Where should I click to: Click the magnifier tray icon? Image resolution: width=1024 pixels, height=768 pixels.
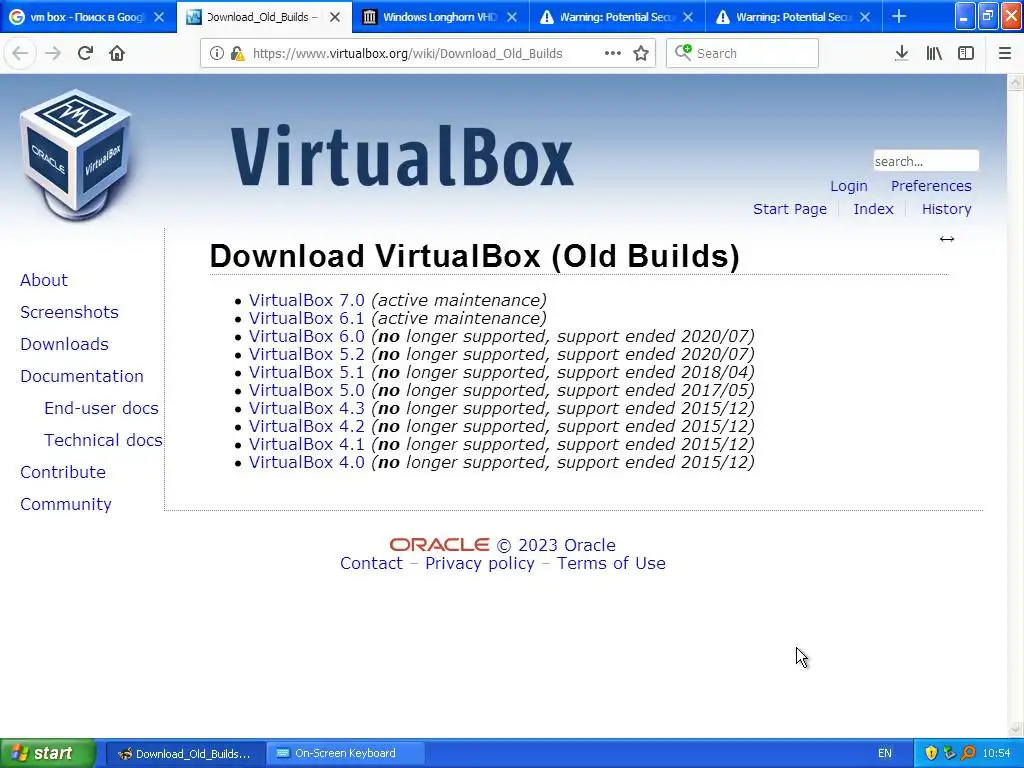(968, 753)
